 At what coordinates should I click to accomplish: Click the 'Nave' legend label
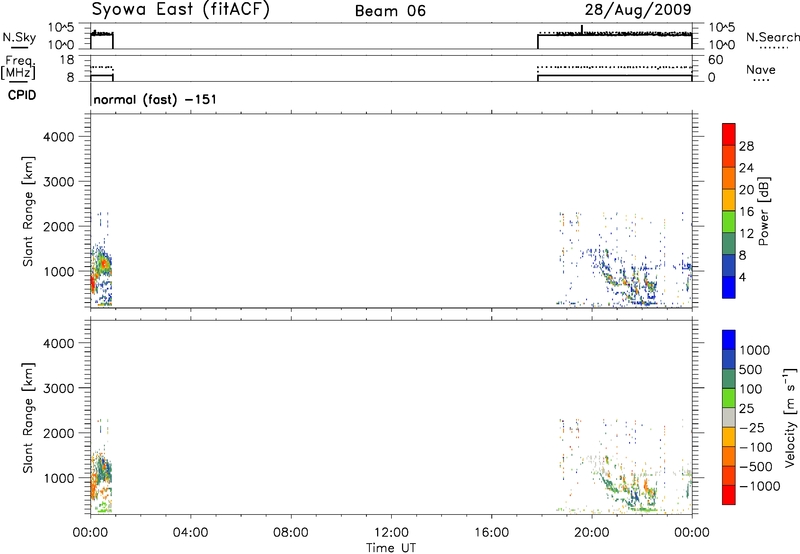coord(761,69)
